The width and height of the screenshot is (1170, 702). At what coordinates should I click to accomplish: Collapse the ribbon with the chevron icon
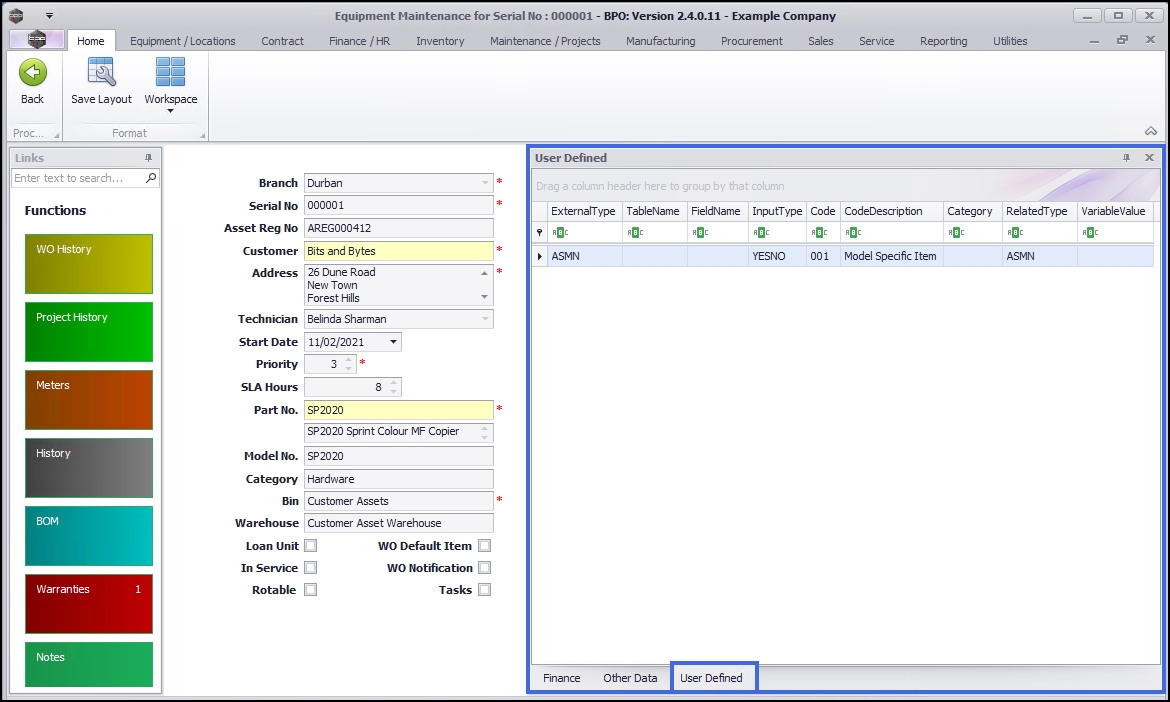1151,131
